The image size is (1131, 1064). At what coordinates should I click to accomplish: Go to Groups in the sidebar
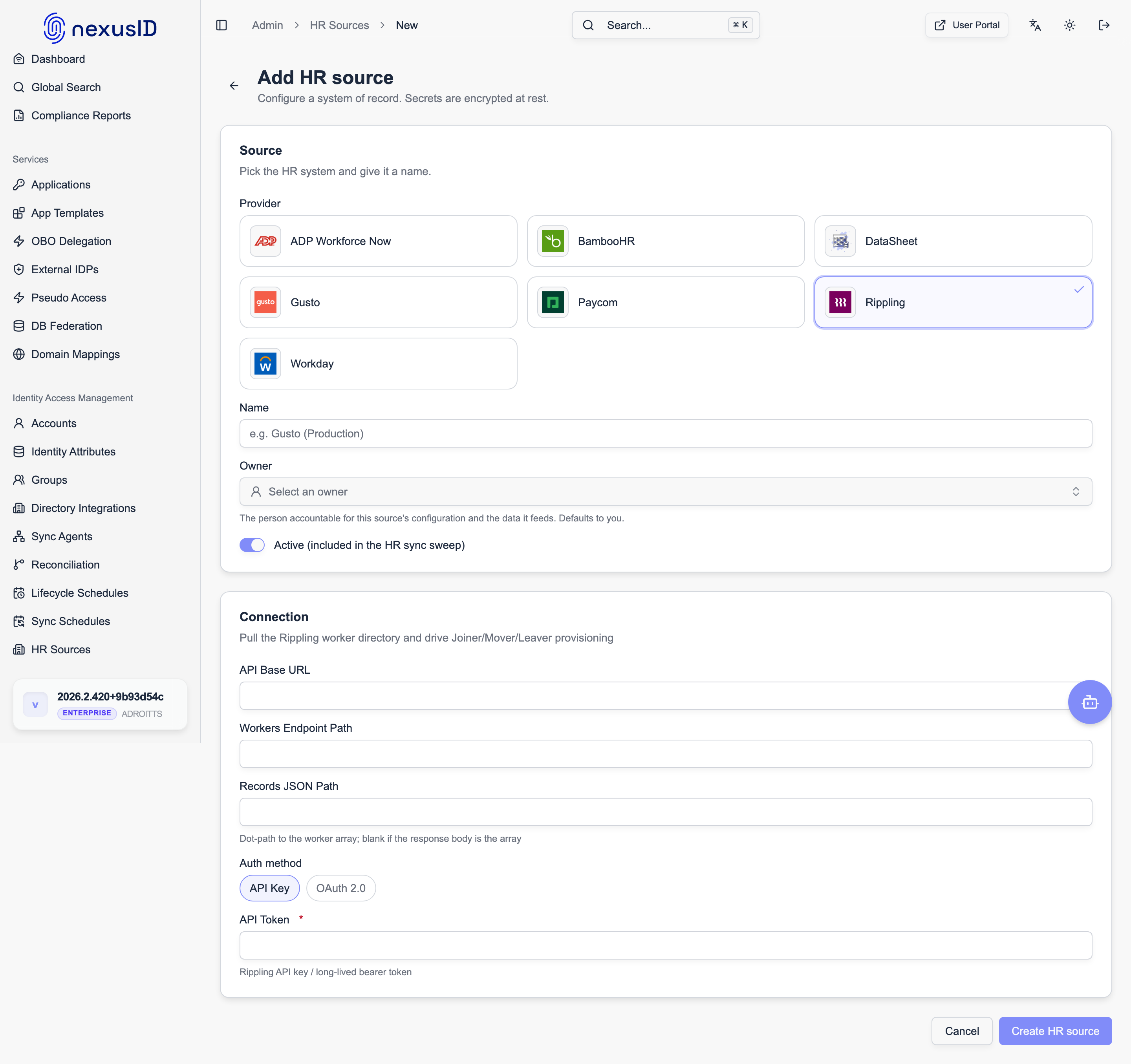click(x=100, y=480)
